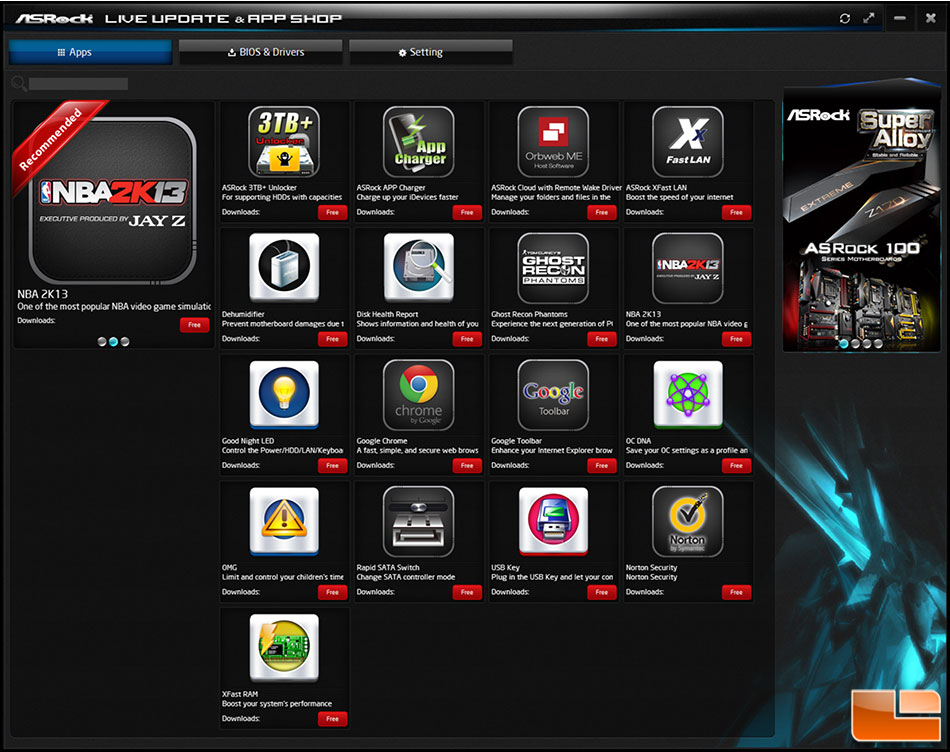This screenshot has height=752, width=950.
Task: Install Orbweb ME with its Free button
Action: pos(602,212)
